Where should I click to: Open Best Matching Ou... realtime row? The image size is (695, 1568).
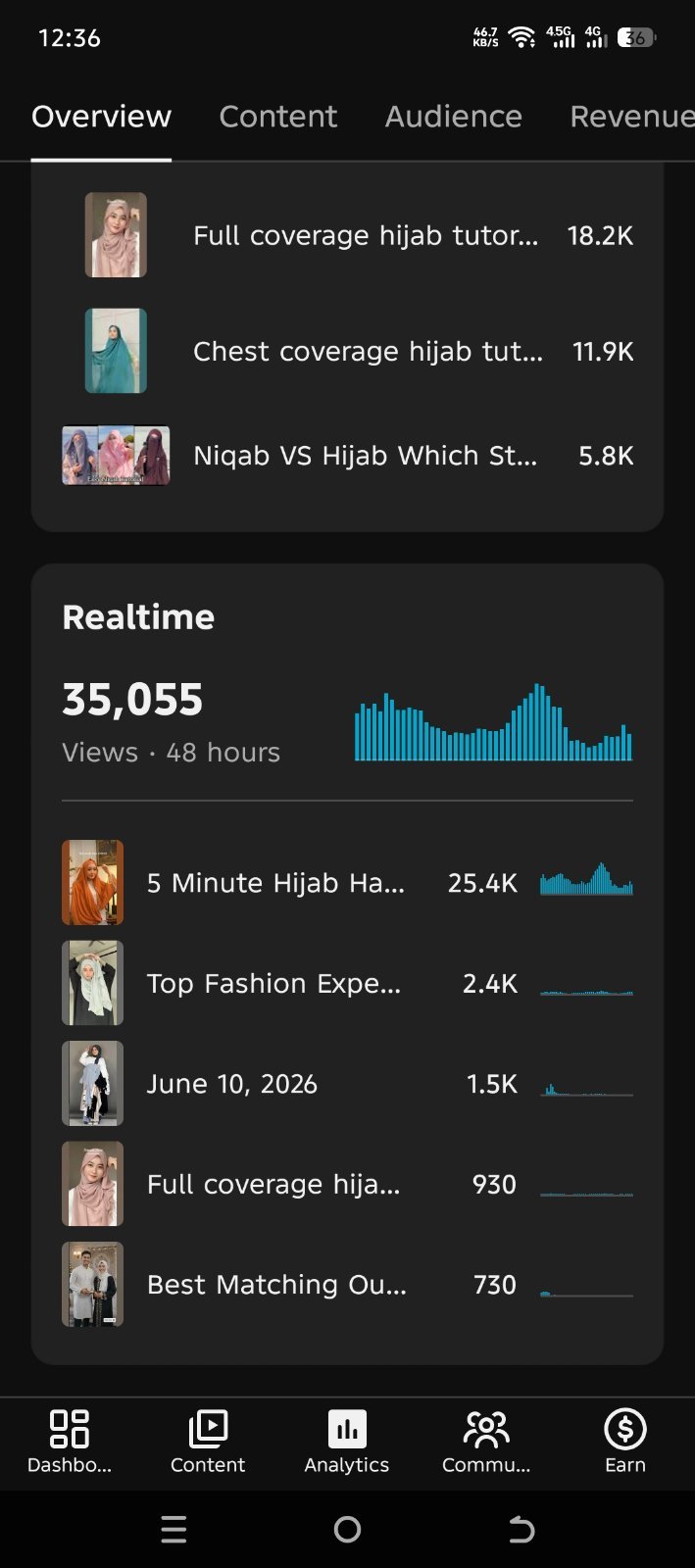click(348, 1285)
